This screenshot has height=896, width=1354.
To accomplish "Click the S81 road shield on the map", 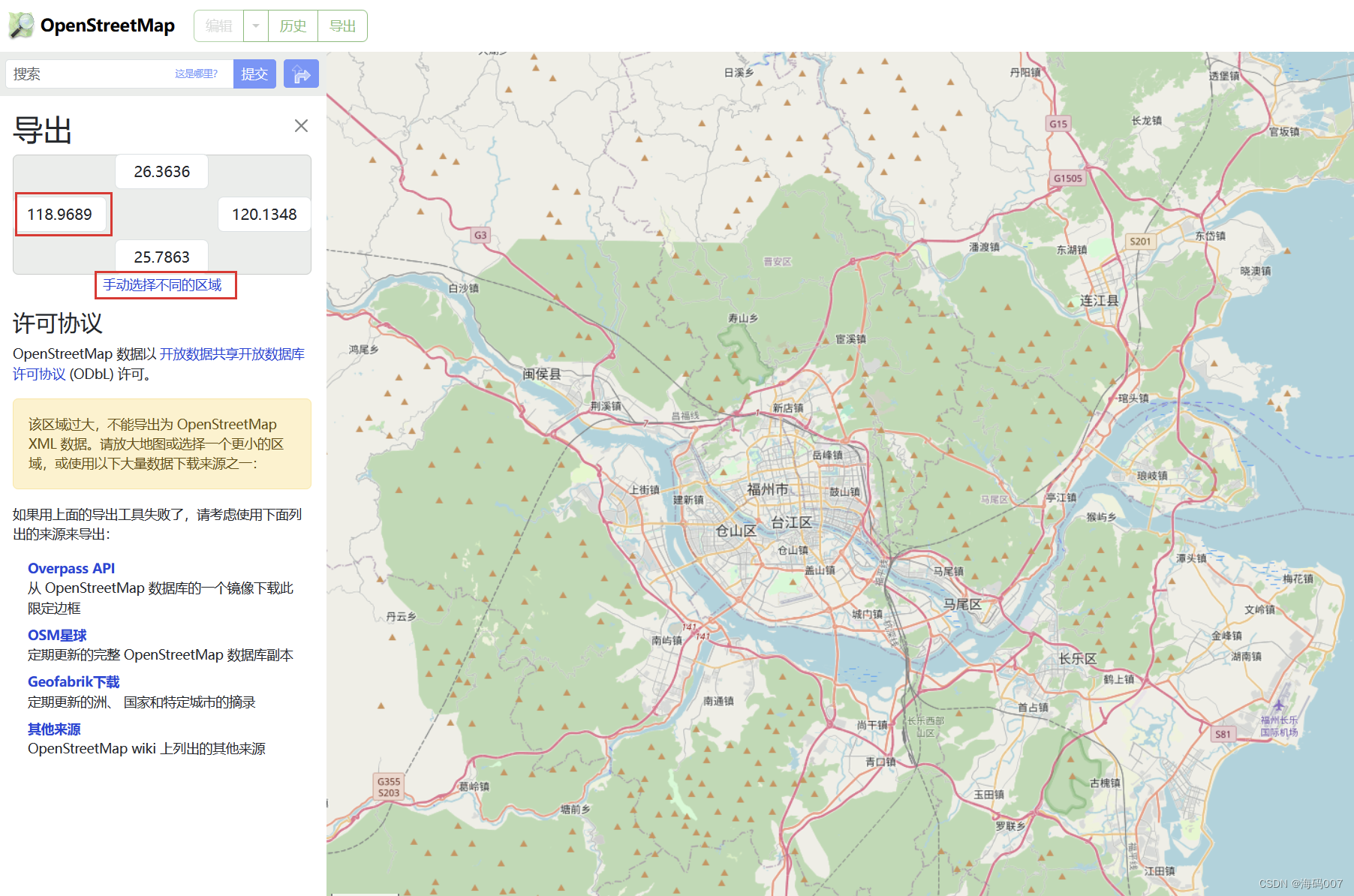I will 1223,734.
